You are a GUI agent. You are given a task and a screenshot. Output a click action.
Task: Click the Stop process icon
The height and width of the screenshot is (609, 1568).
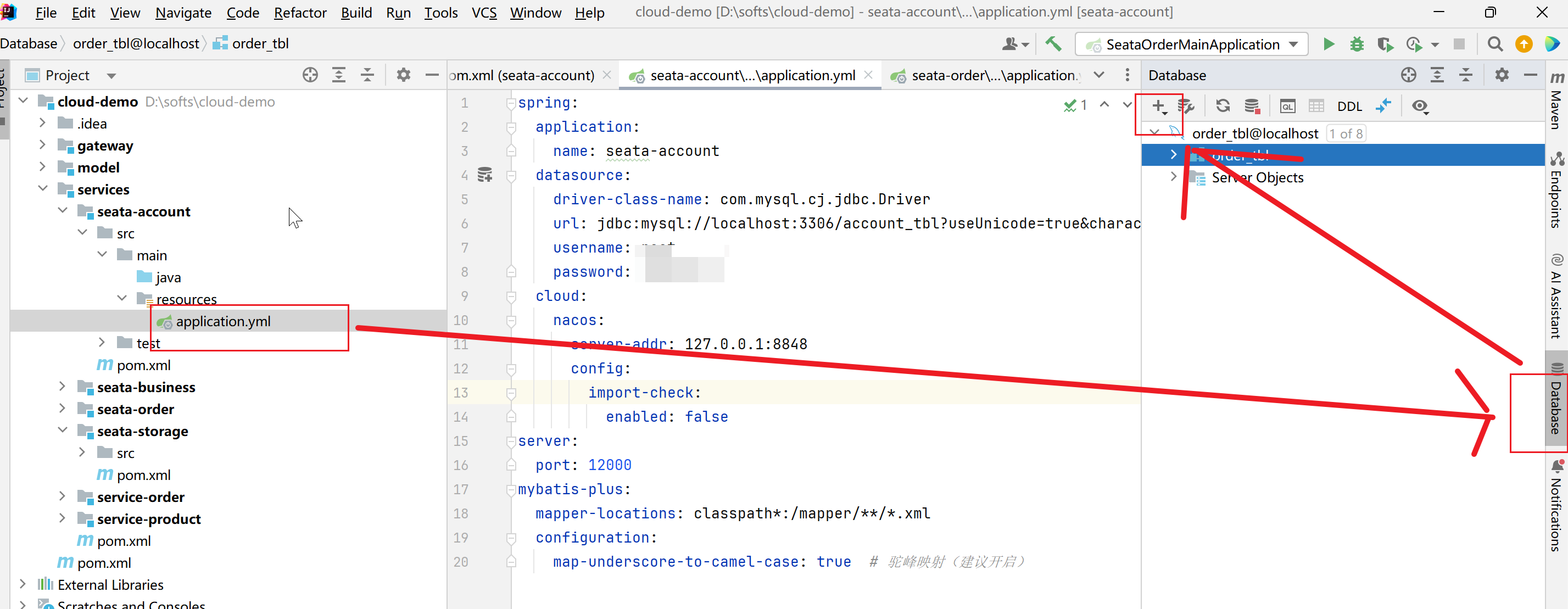click(x=1459, y=44)
